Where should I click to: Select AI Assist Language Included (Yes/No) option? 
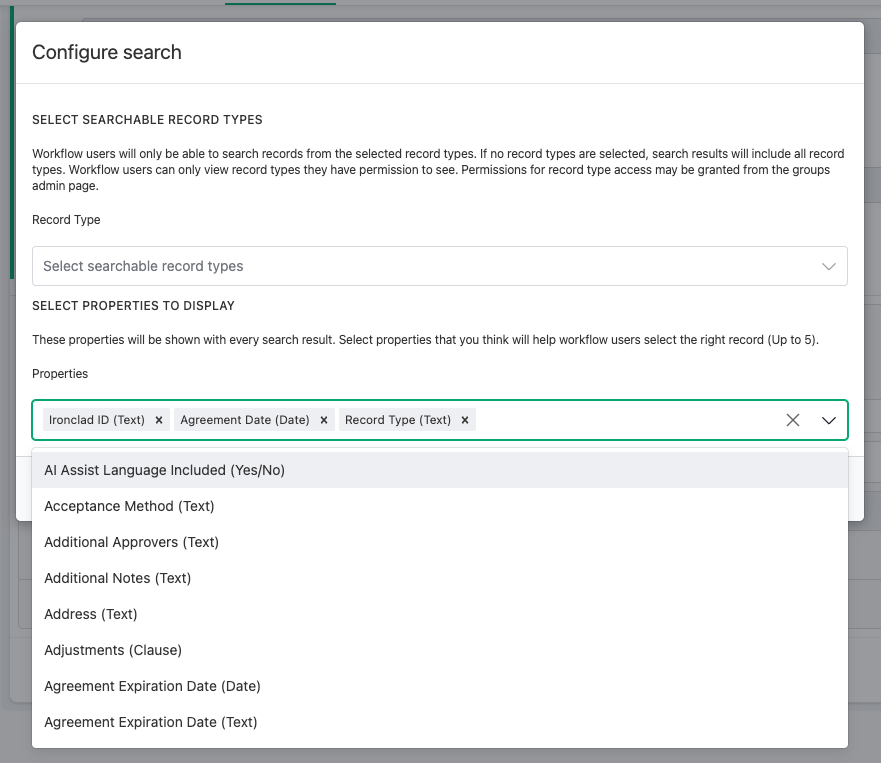439,470
